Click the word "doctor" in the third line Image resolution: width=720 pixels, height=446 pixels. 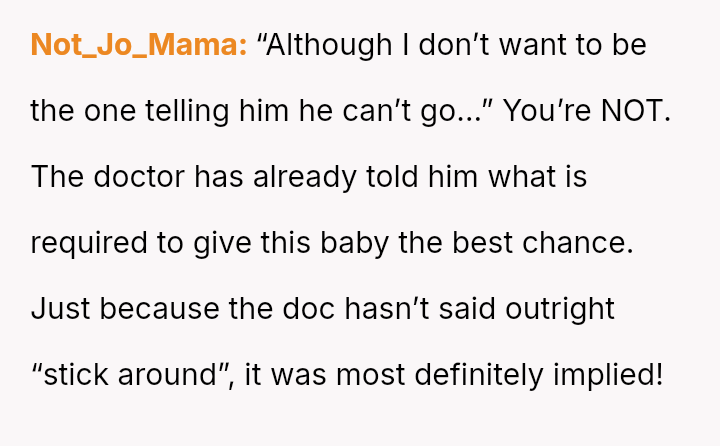(140, 176)
